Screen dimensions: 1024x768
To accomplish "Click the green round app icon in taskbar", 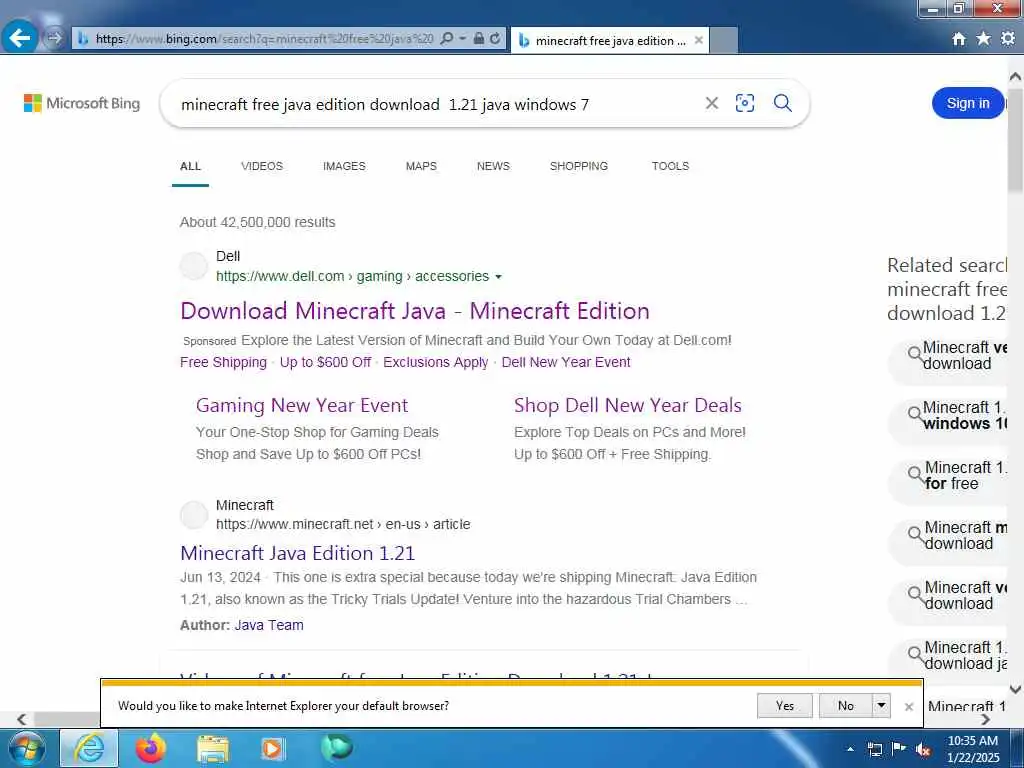I will (x=336, y=748).
